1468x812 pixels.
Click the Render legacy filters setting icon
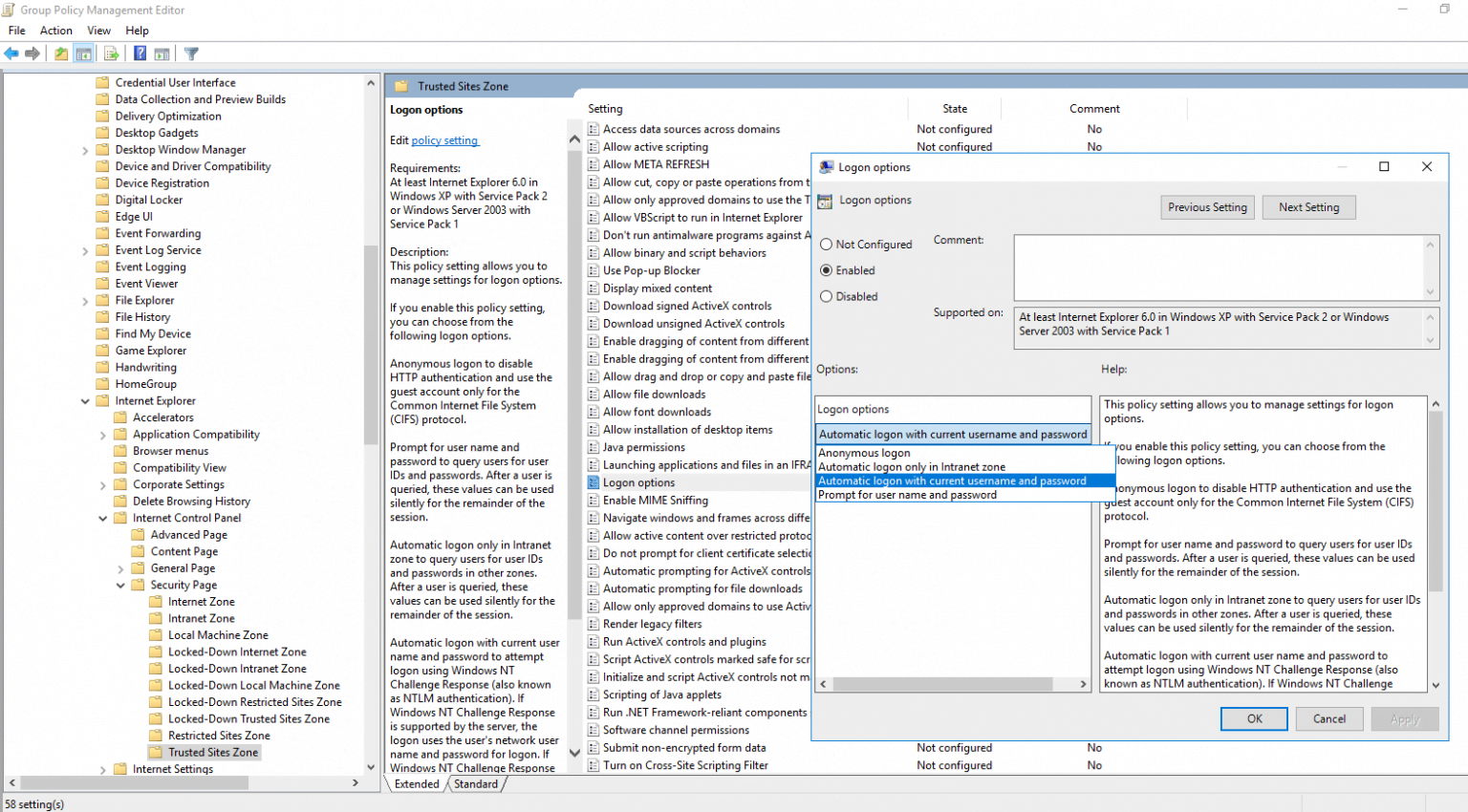pos(594,624)
